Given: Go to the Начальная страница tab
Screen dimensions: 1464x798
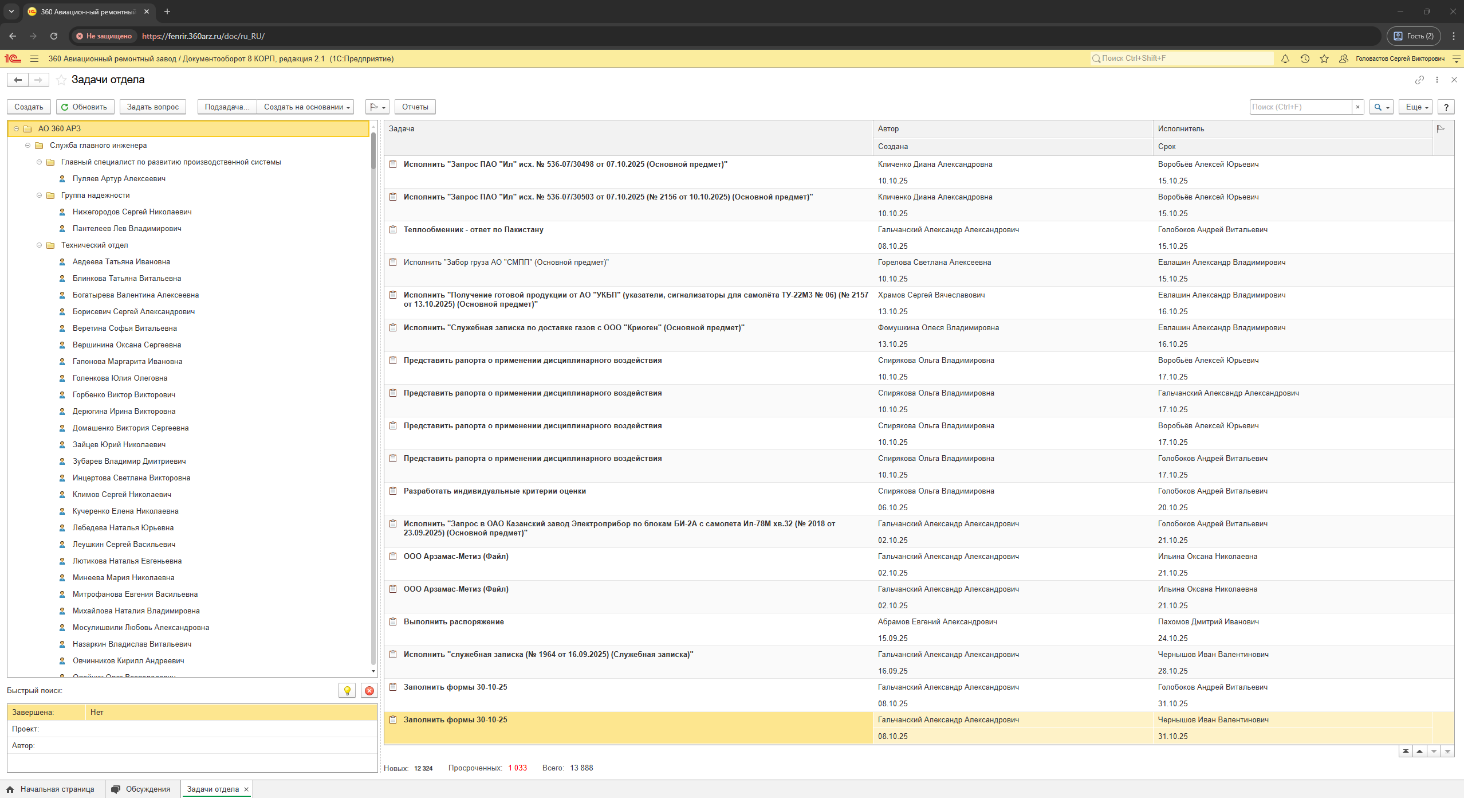Looking at the screenshot, I should [x=51, y=789].
